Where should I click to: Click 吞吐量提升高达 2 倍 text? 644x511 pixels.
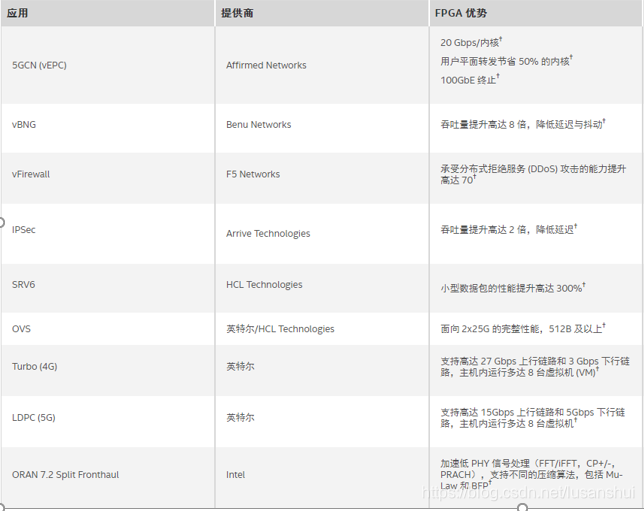pos(508,229)
